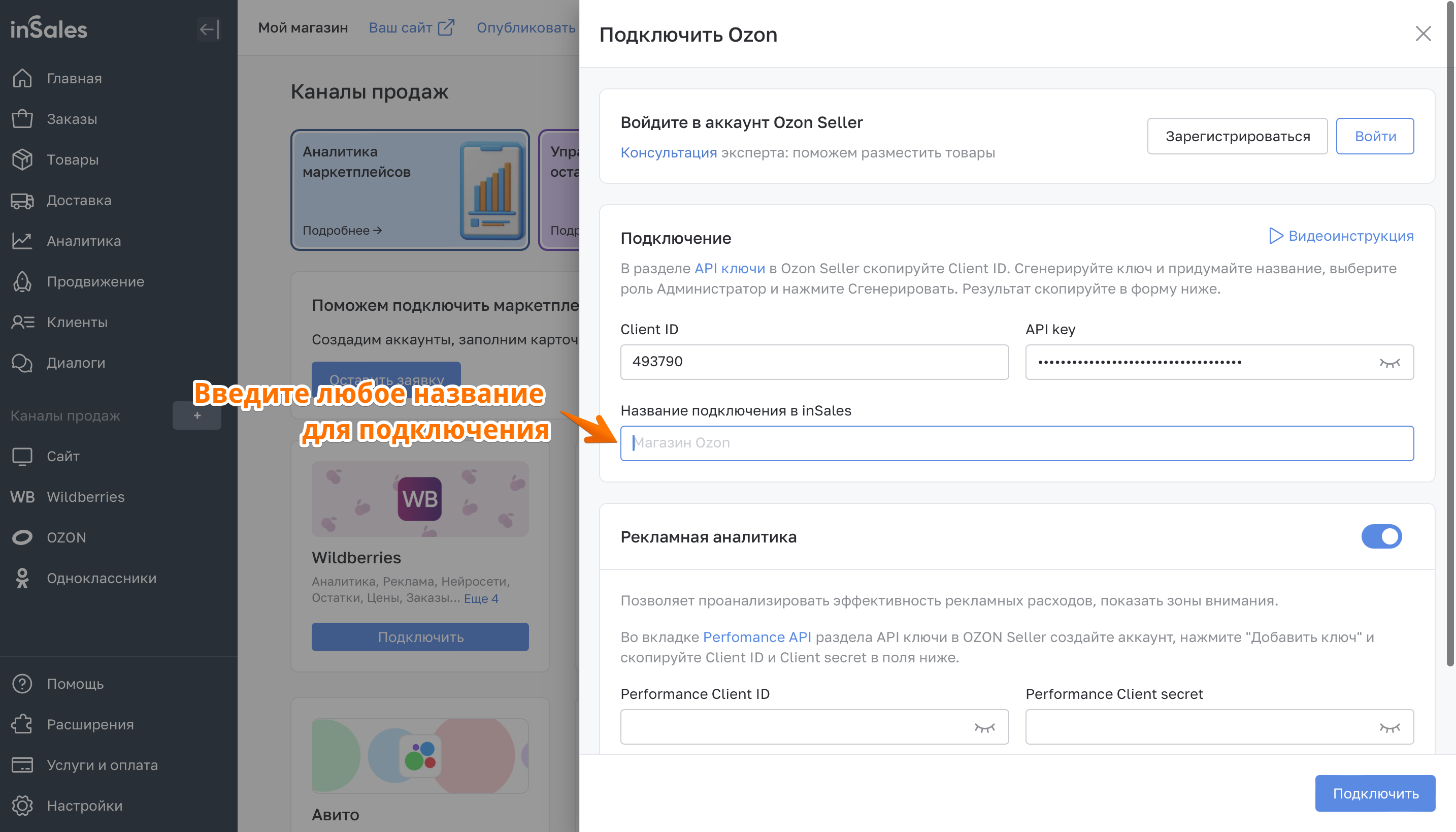1456x832 pixels.
Task: Focus the Название подключения в inSales field
Action: (1016, 443)
